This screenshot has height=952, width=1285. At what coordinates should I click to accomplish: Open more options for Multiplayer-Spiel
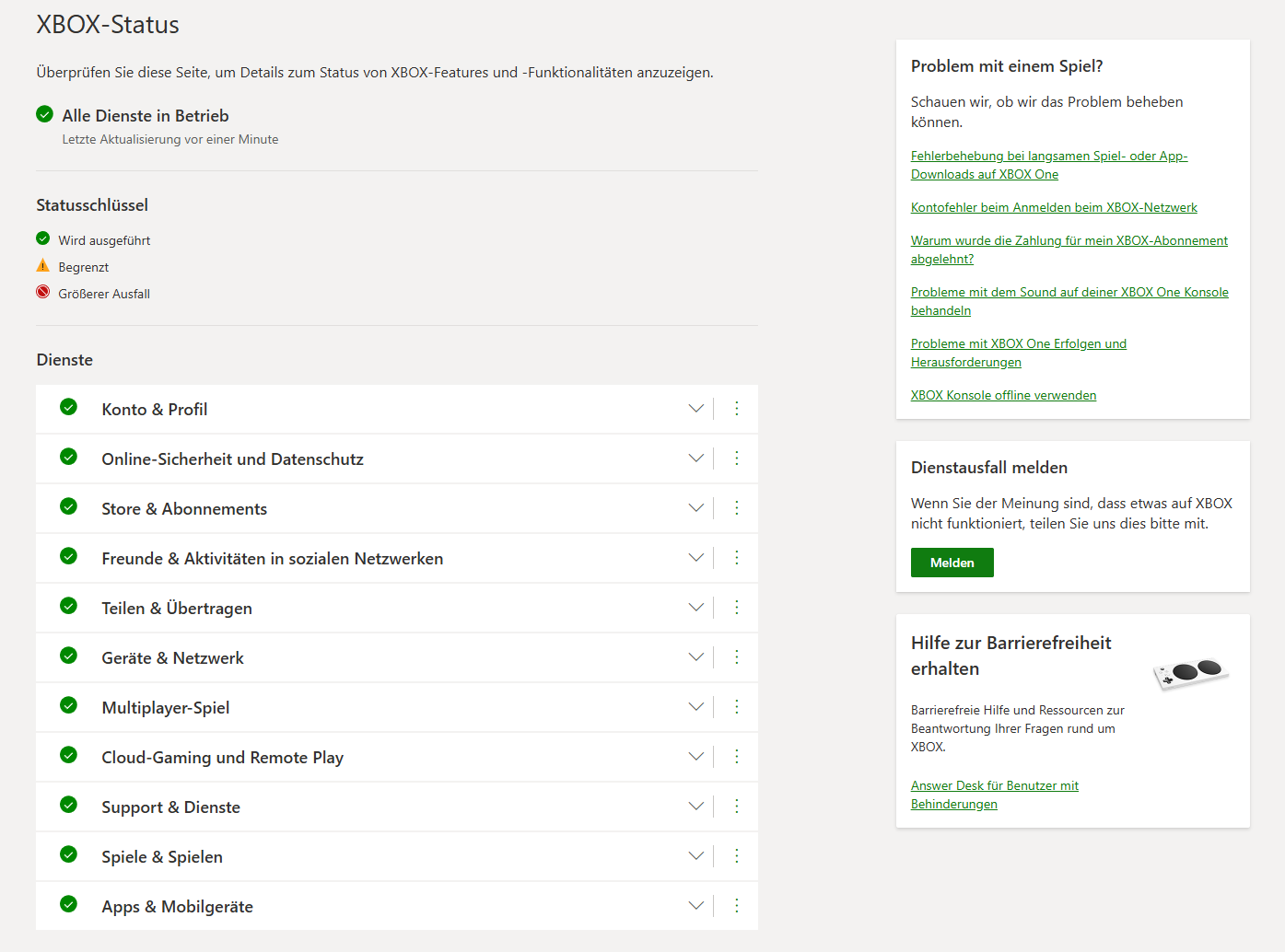point(737,707)
